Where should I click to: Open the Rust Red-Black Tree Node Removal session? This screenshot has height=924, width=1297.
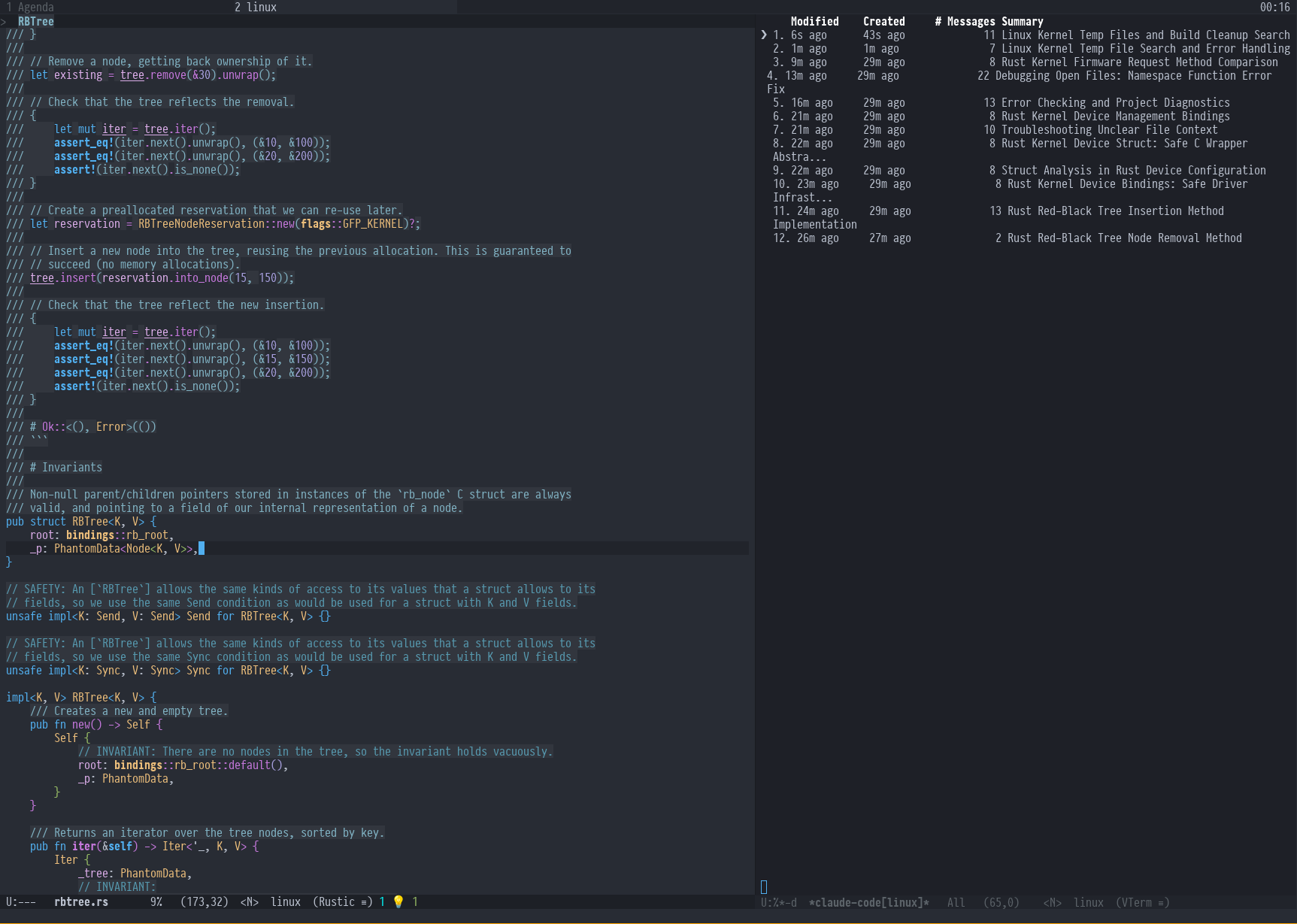coord(1123,238)
